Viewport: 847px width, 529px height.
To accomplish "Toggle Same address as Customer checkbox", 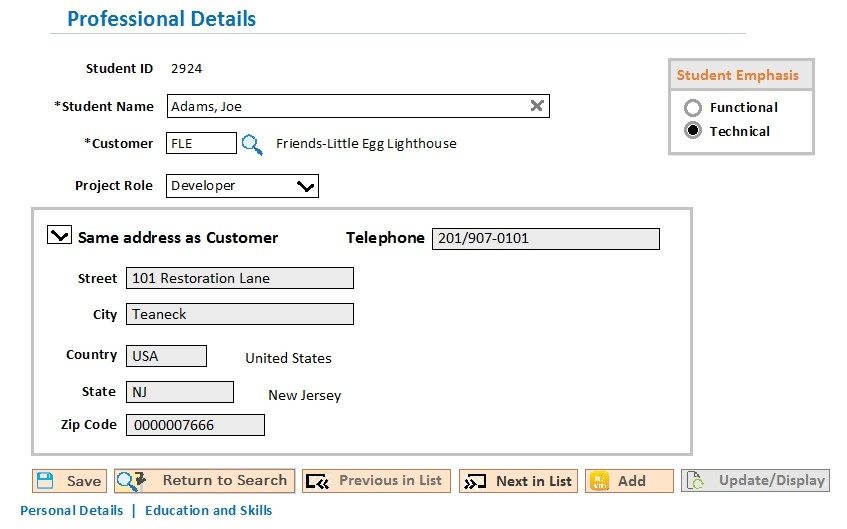I will [x=59, y=235].
